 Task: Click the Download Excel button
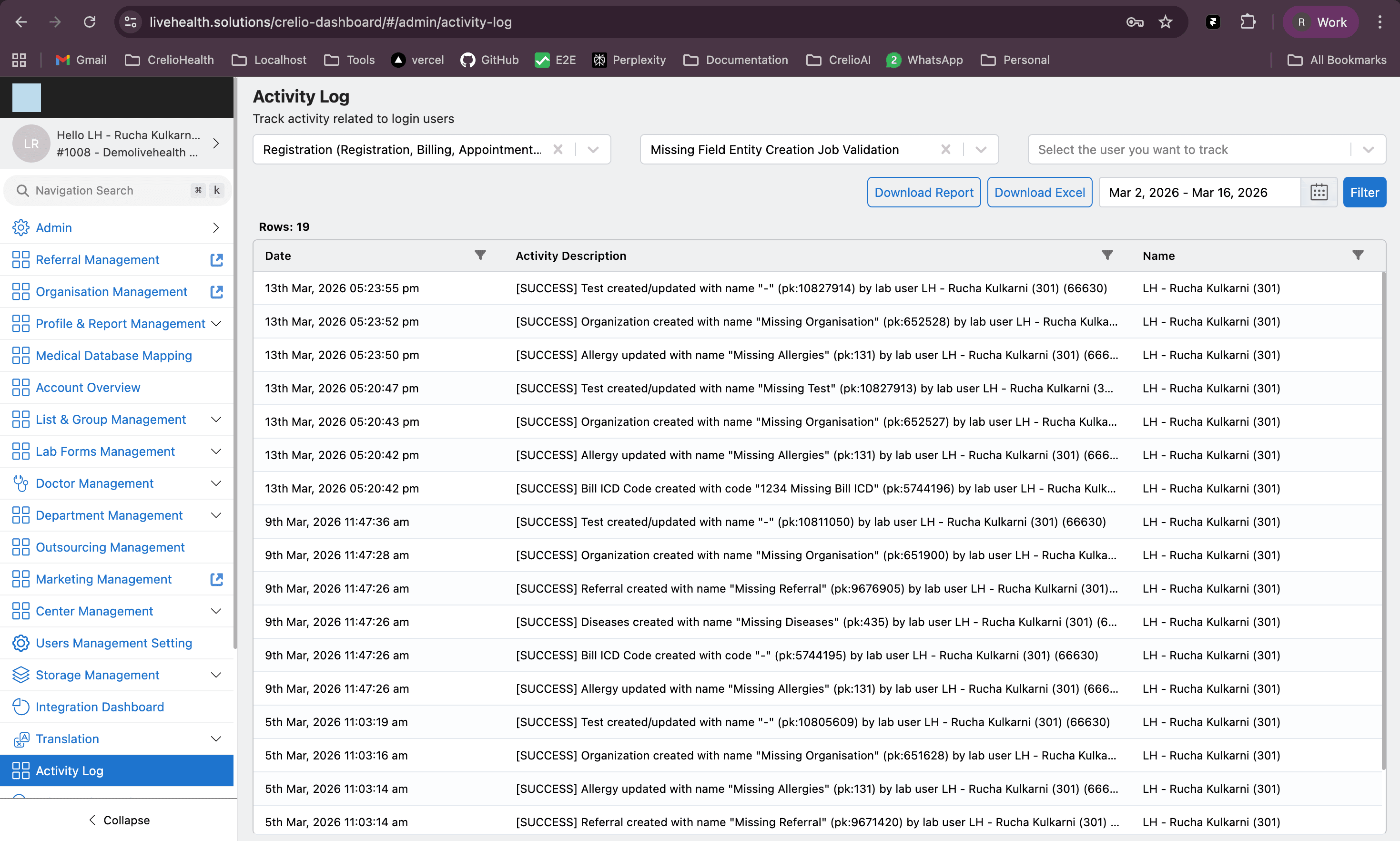coord(1040,192)
